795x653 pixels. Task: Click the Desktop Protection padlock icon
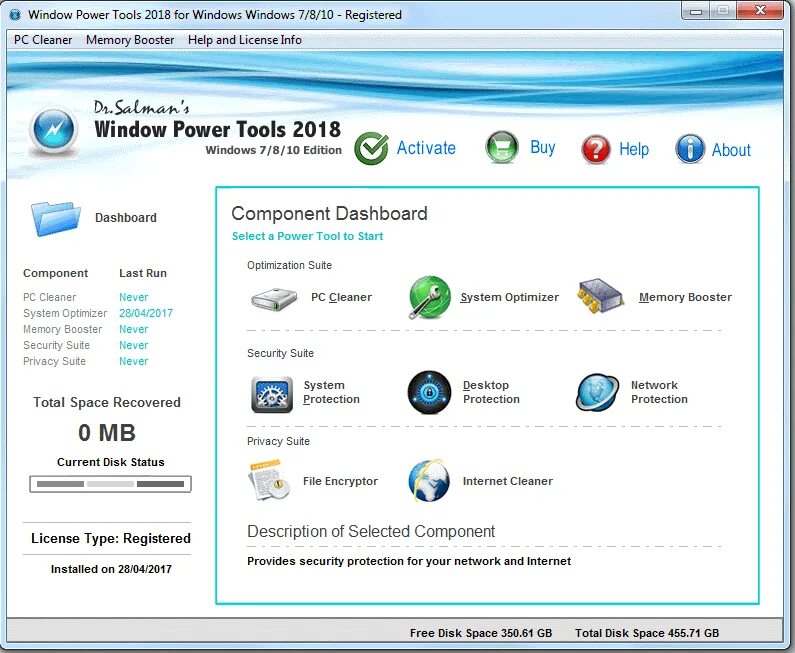point(429,392)
